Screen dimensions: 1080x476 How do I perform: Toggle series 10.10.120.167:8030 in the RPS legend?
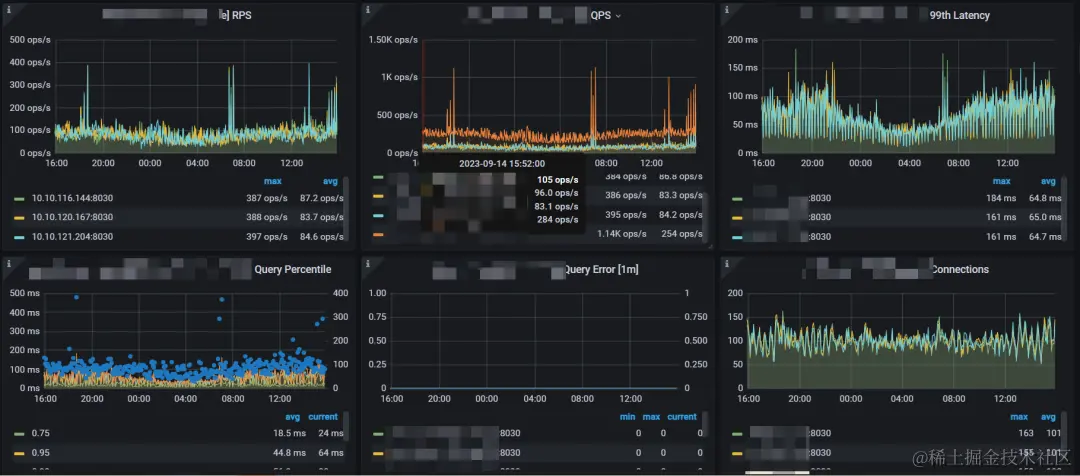coord(72,217)
